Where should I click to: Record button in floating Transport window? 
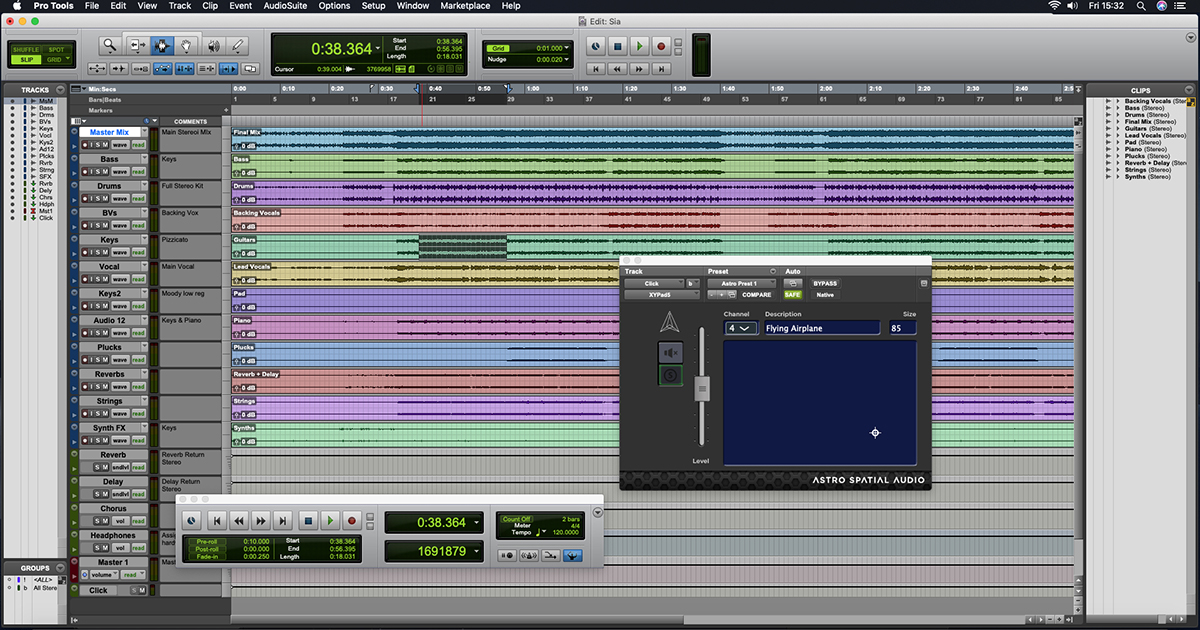coord(352,521)
